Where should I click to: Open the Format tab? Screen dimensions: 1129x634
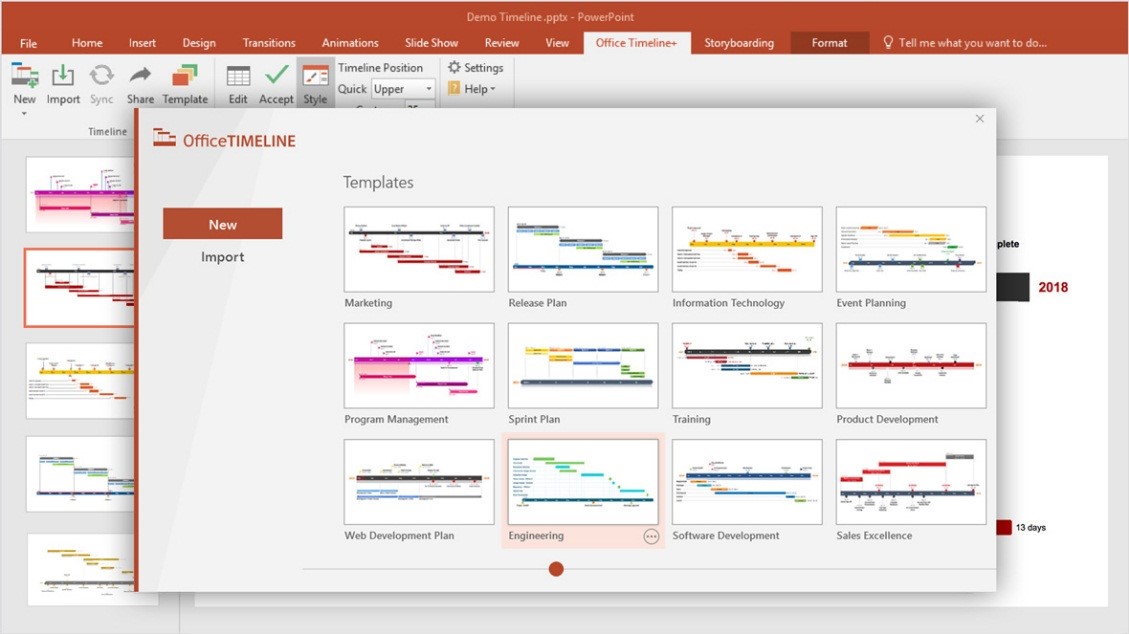pyautogui.click(x=829, y=43)
